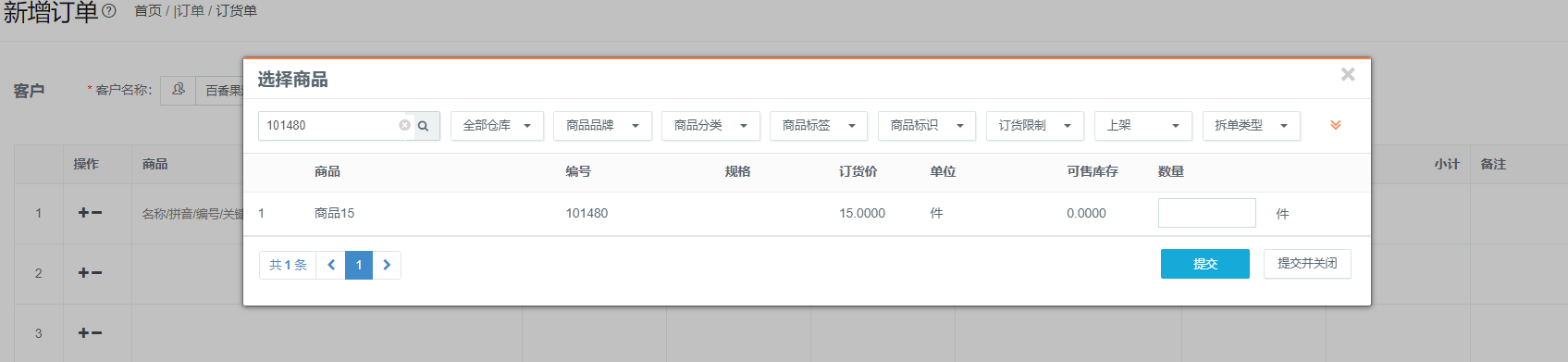
Task: Open the 拆单类型 dropdown
Action: pyautogui.click(x=1252, y=126)
